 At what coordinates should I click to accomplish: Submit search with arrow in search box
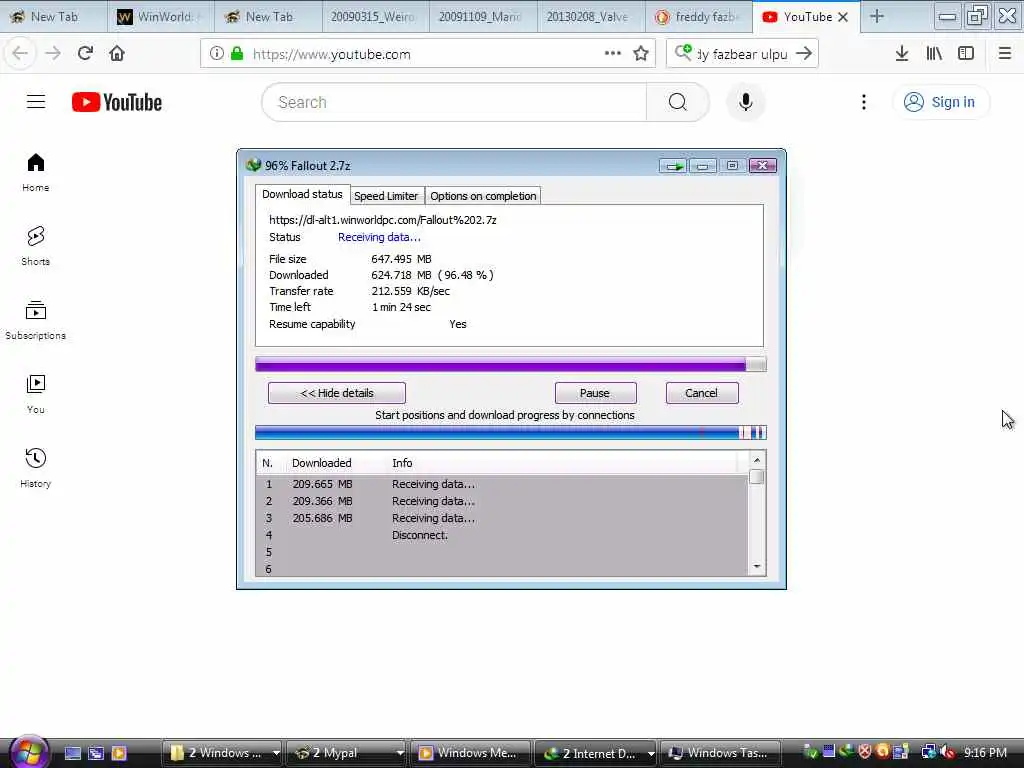804,54
